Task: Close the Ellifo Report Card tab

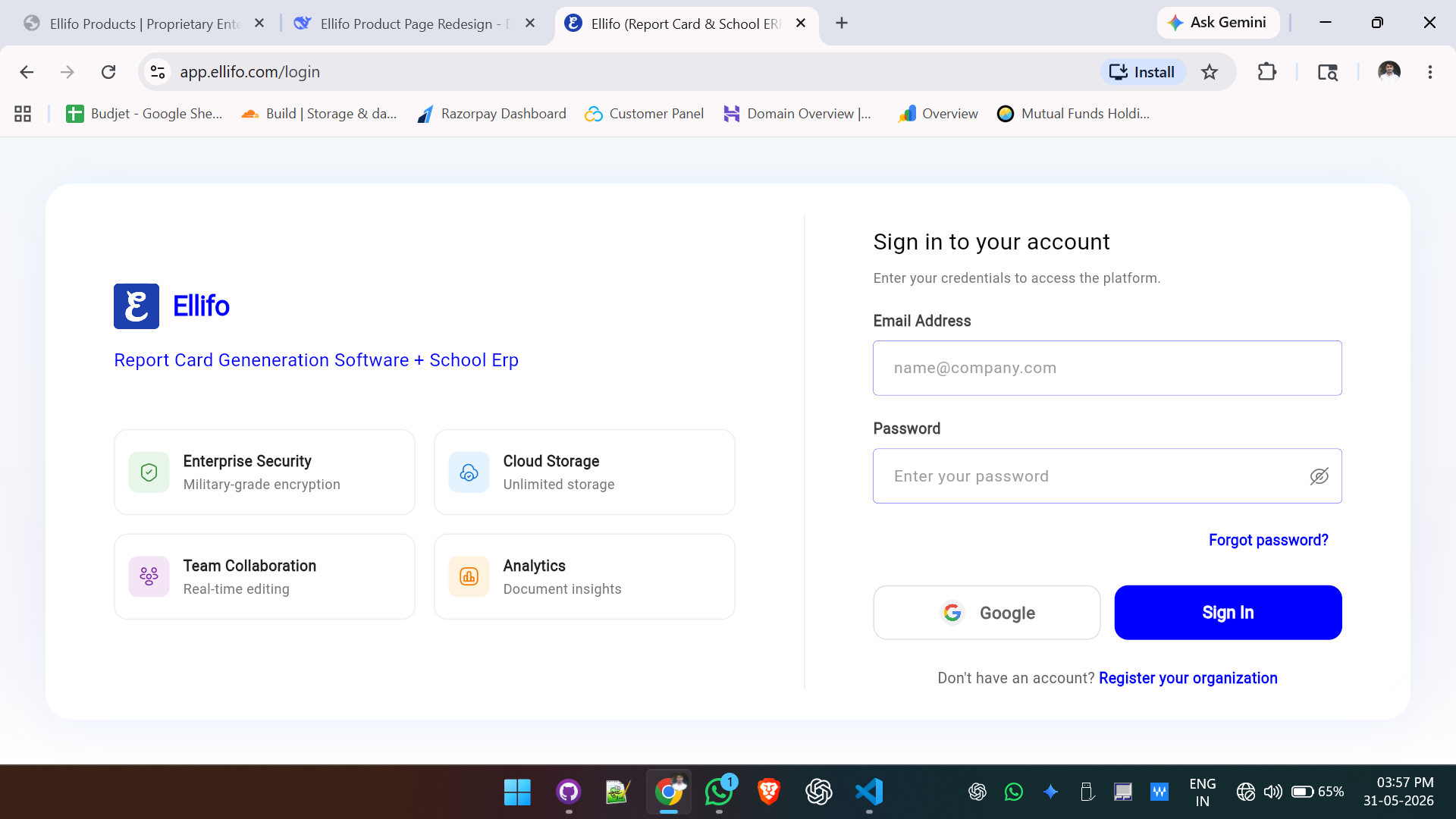Action: point(801,24)
